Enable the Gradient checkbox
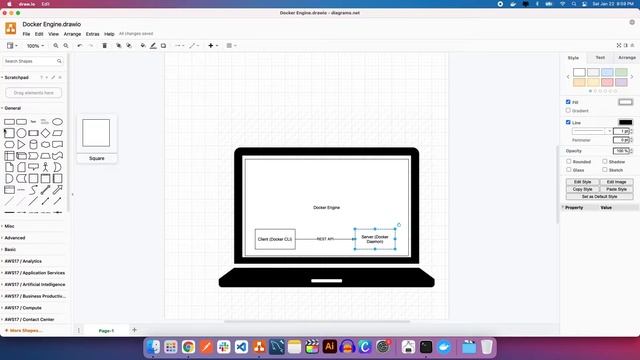Screen dimensions: 640x360 pyautogui.click(x=568, y=110)
